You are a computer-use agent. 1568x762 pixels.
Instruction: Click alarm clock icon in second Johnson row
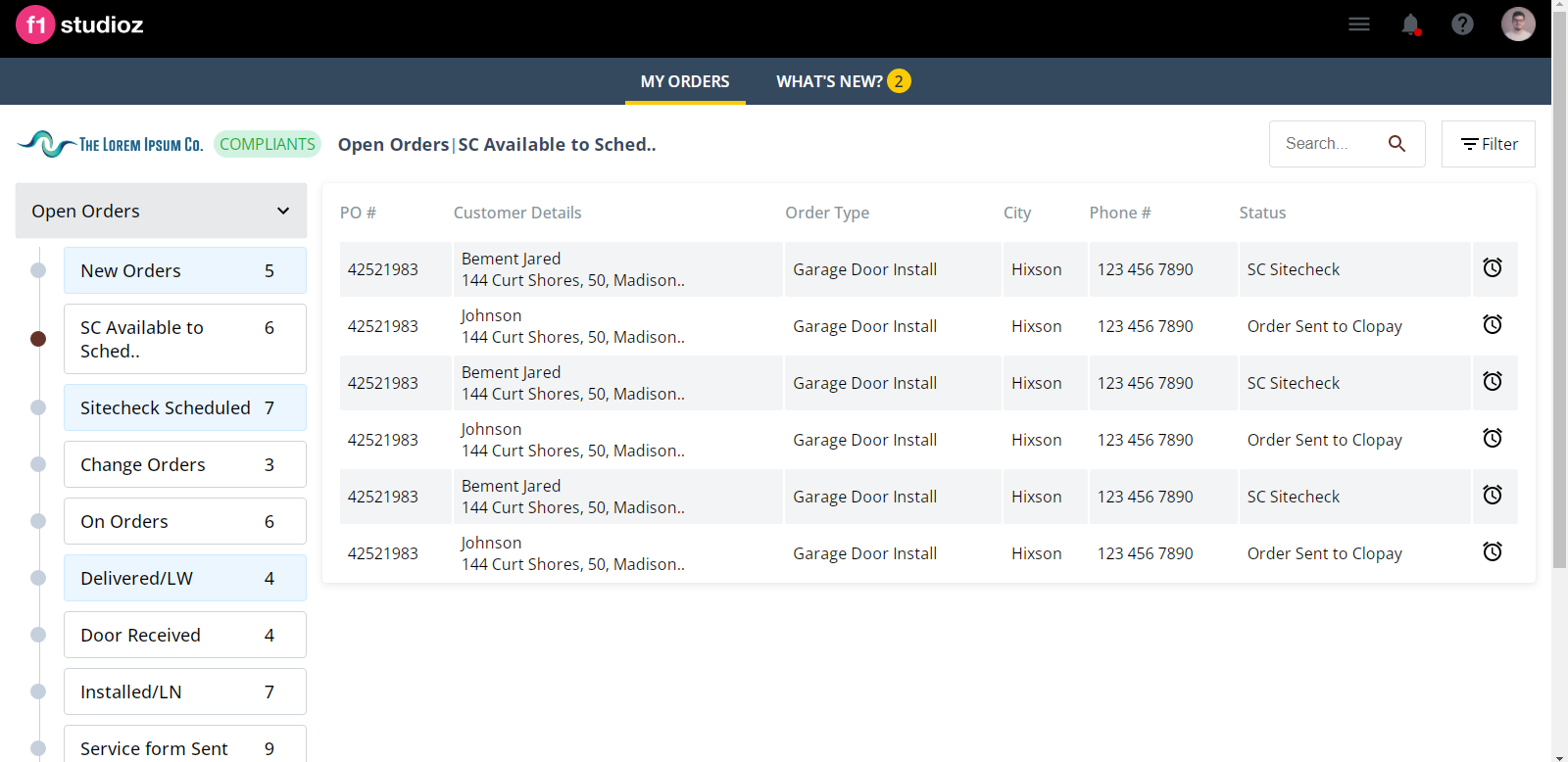coord(1493,438)
